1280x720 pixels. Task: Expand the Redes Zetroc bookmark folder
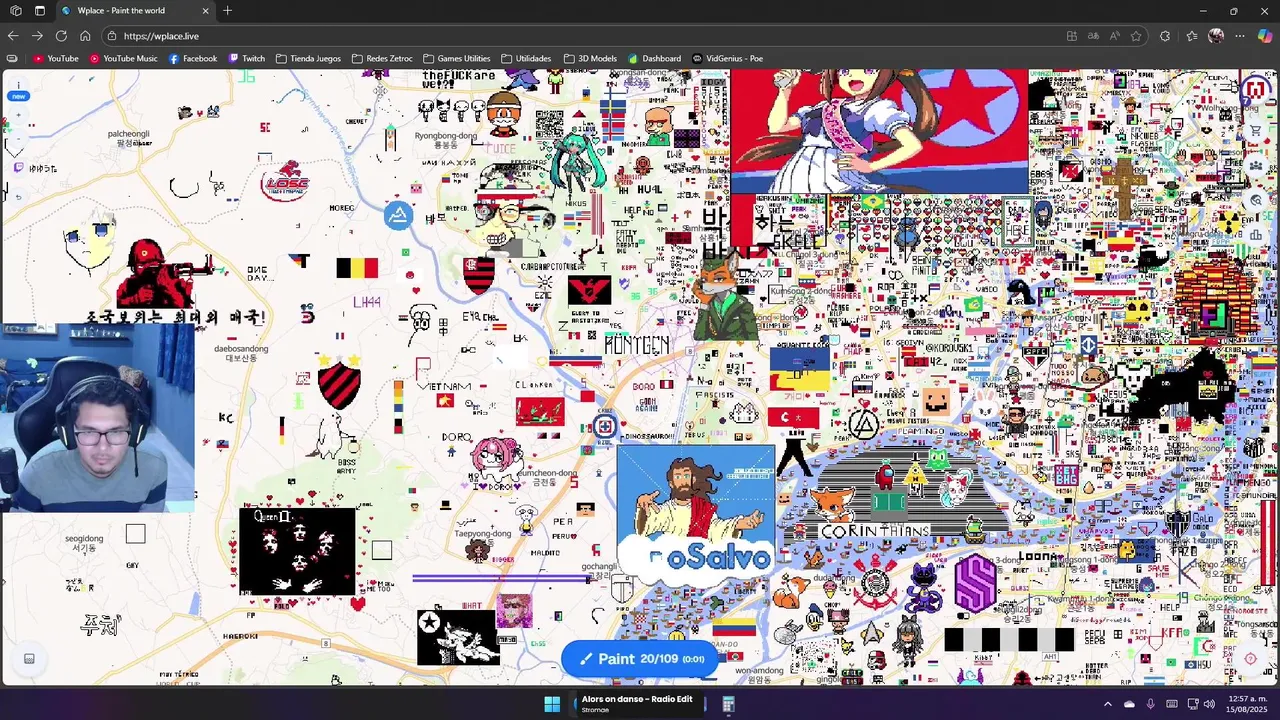(382, 59)
